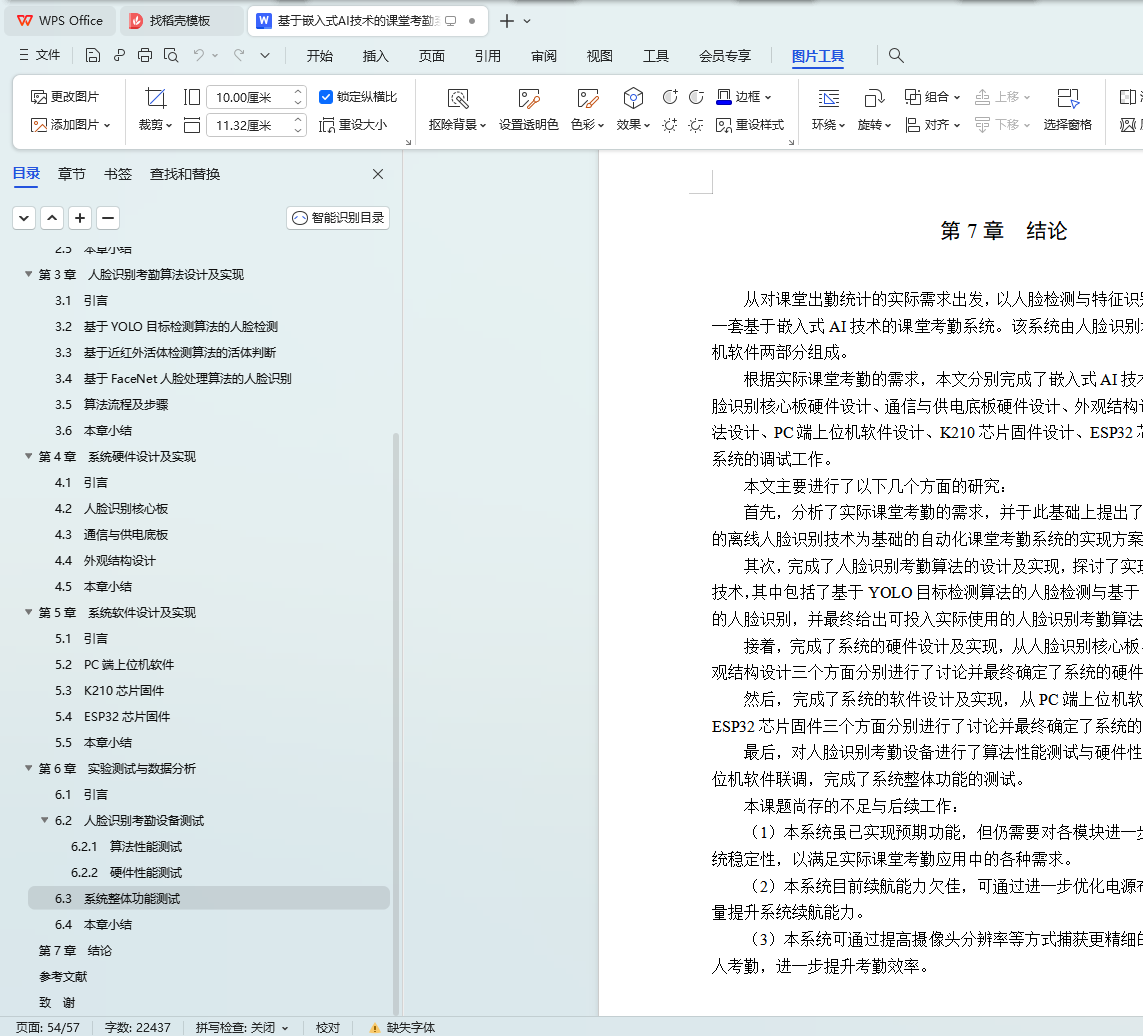
Task: Click the Redo arrow icon
Action: click(239, 55)
